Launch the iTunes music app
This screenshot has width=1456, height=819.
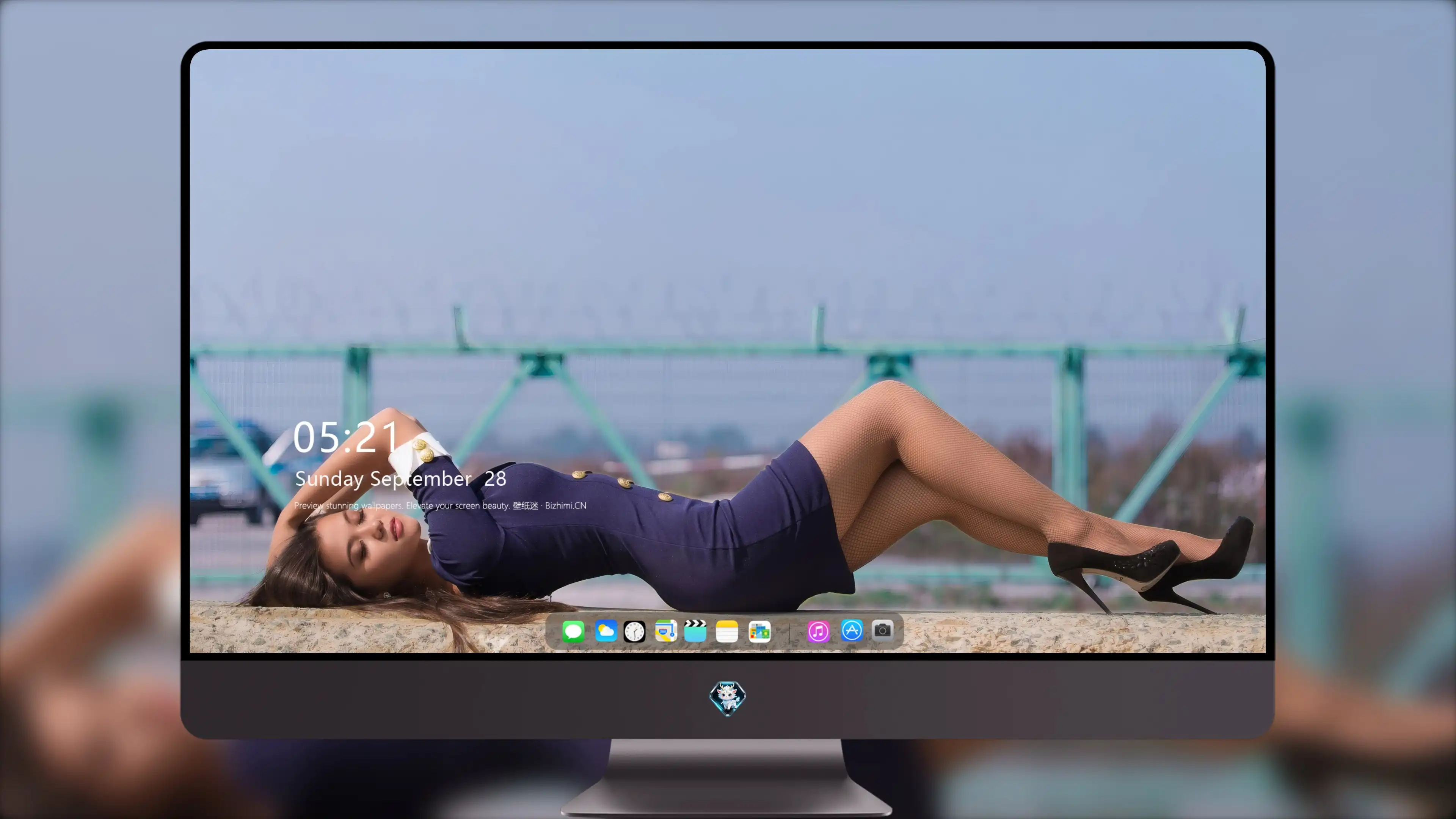(x=819, y=631)
